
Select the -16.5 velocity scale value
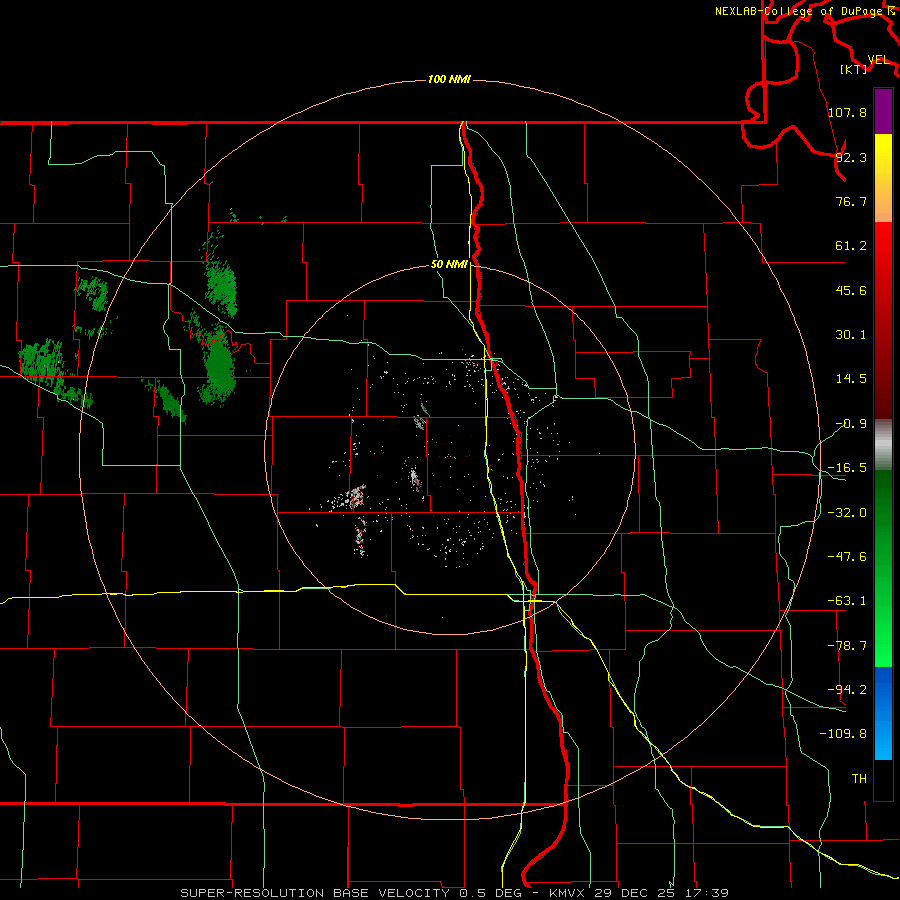click(847, 468)
